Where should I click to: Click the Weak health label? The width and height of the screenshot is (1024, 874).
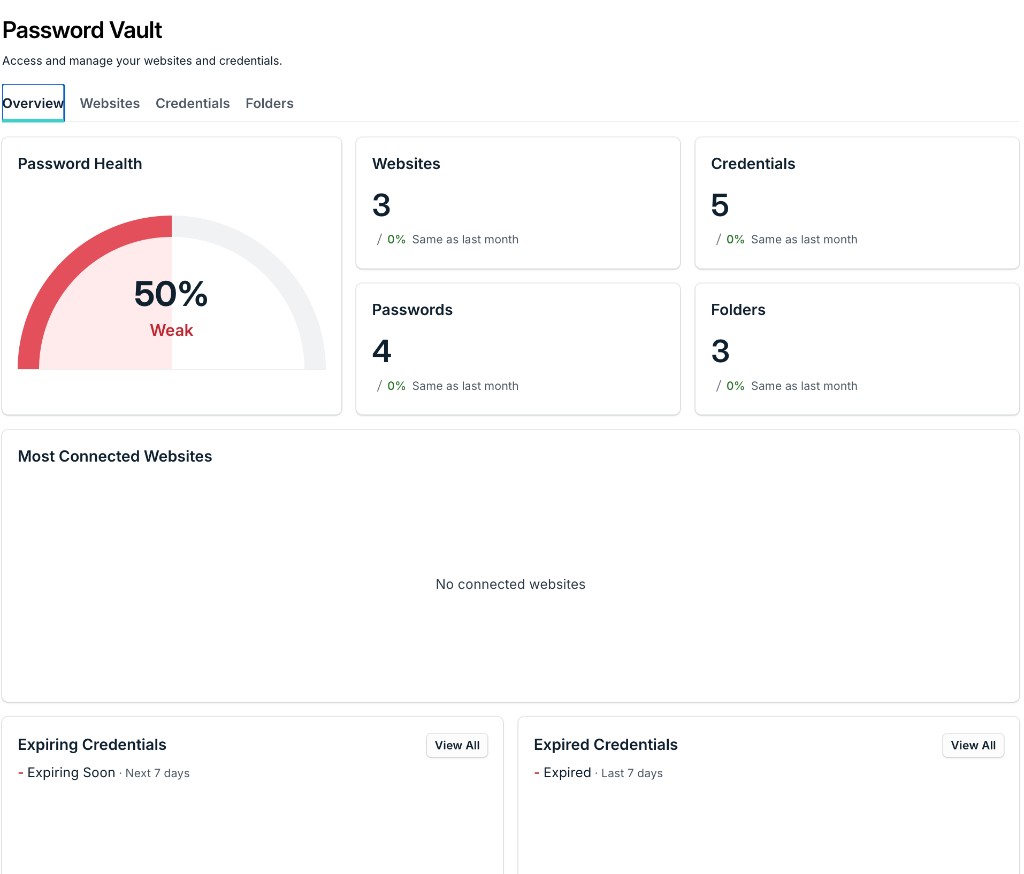pos(172,331)
